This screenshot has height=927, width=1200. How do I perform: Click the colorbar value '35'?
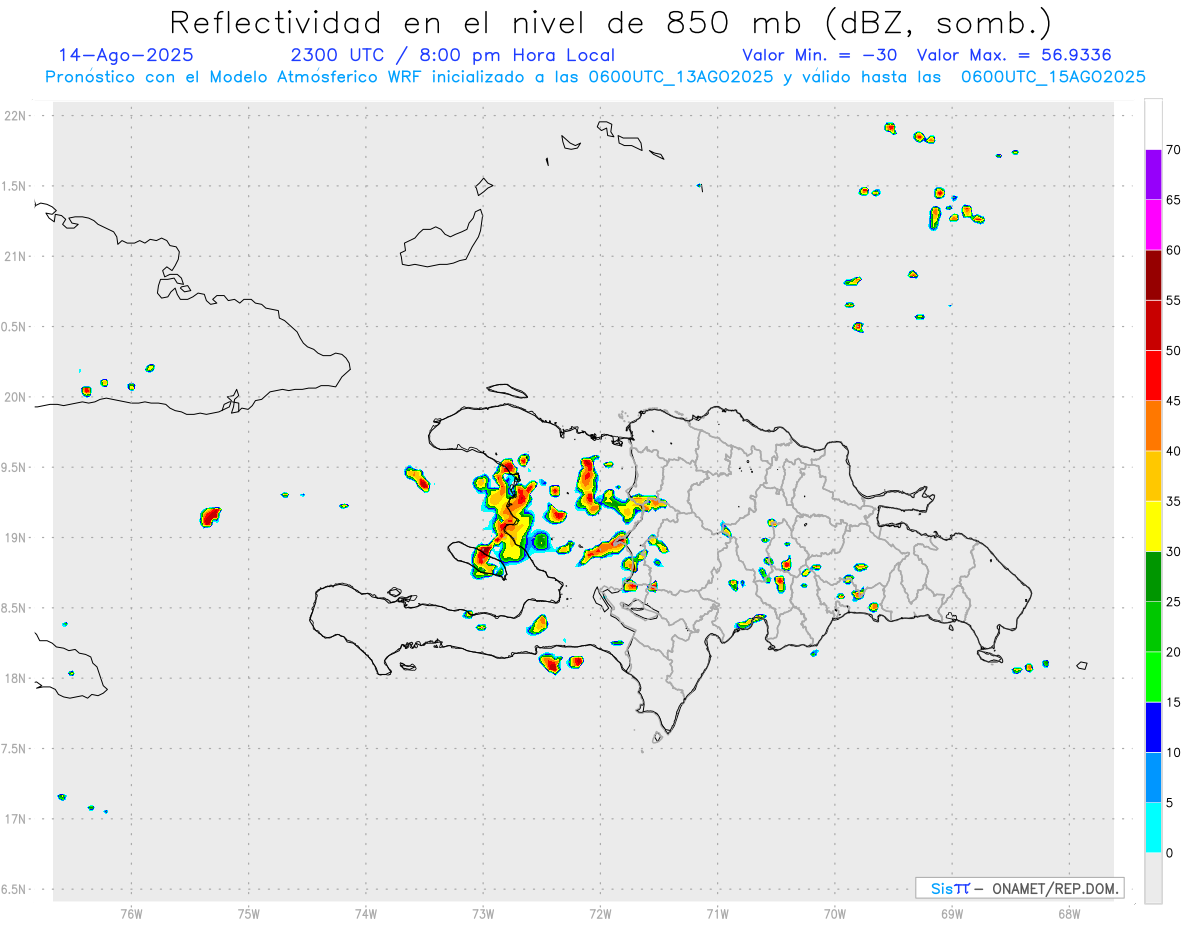[x=1174, y=501]
